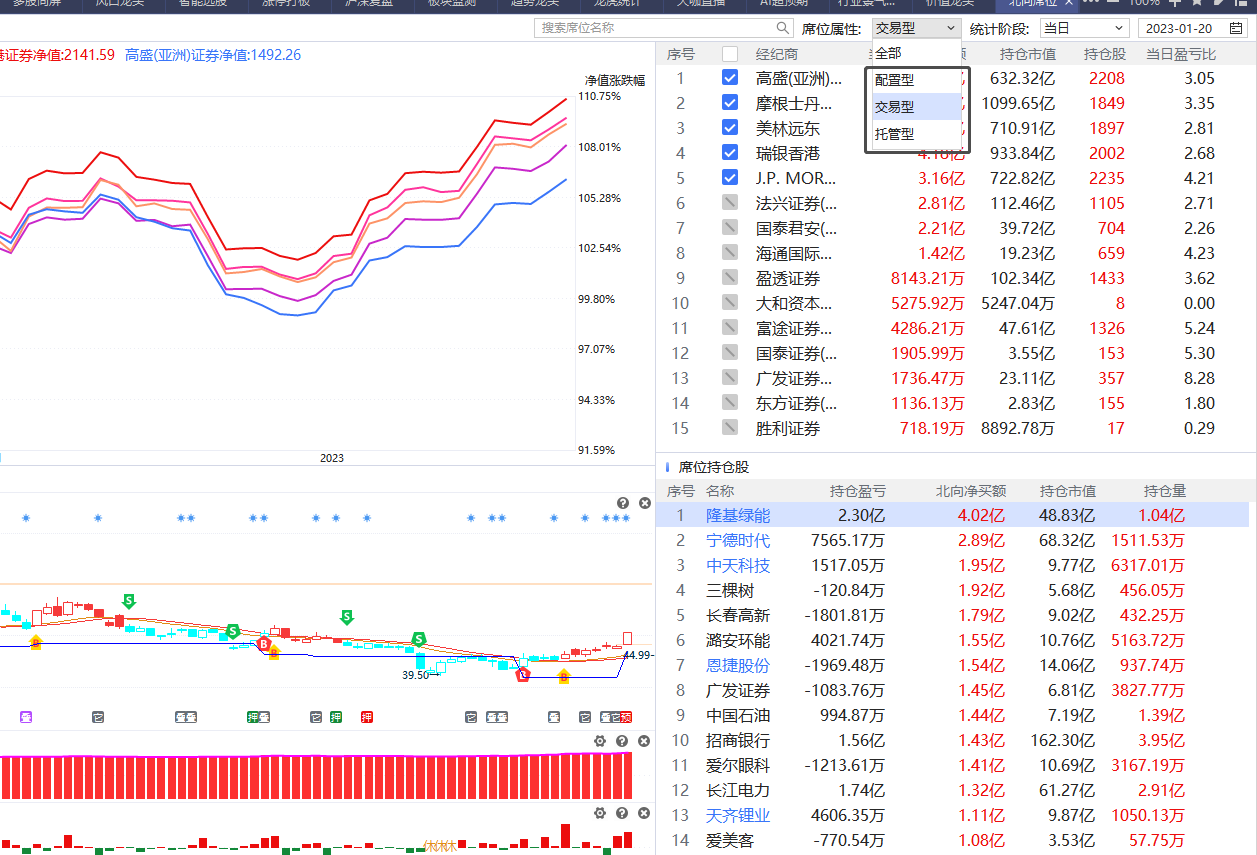
Task: Choose 全部 in the seat attribute list
Action: click(x=917, y=52)
